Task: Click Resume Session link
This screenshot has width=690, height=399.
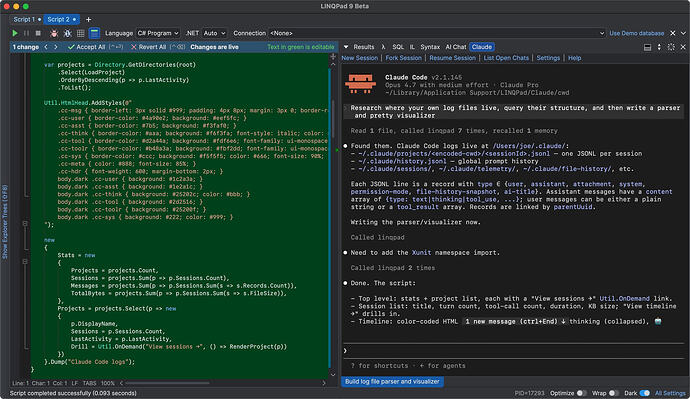Action: tap(452, 58)
